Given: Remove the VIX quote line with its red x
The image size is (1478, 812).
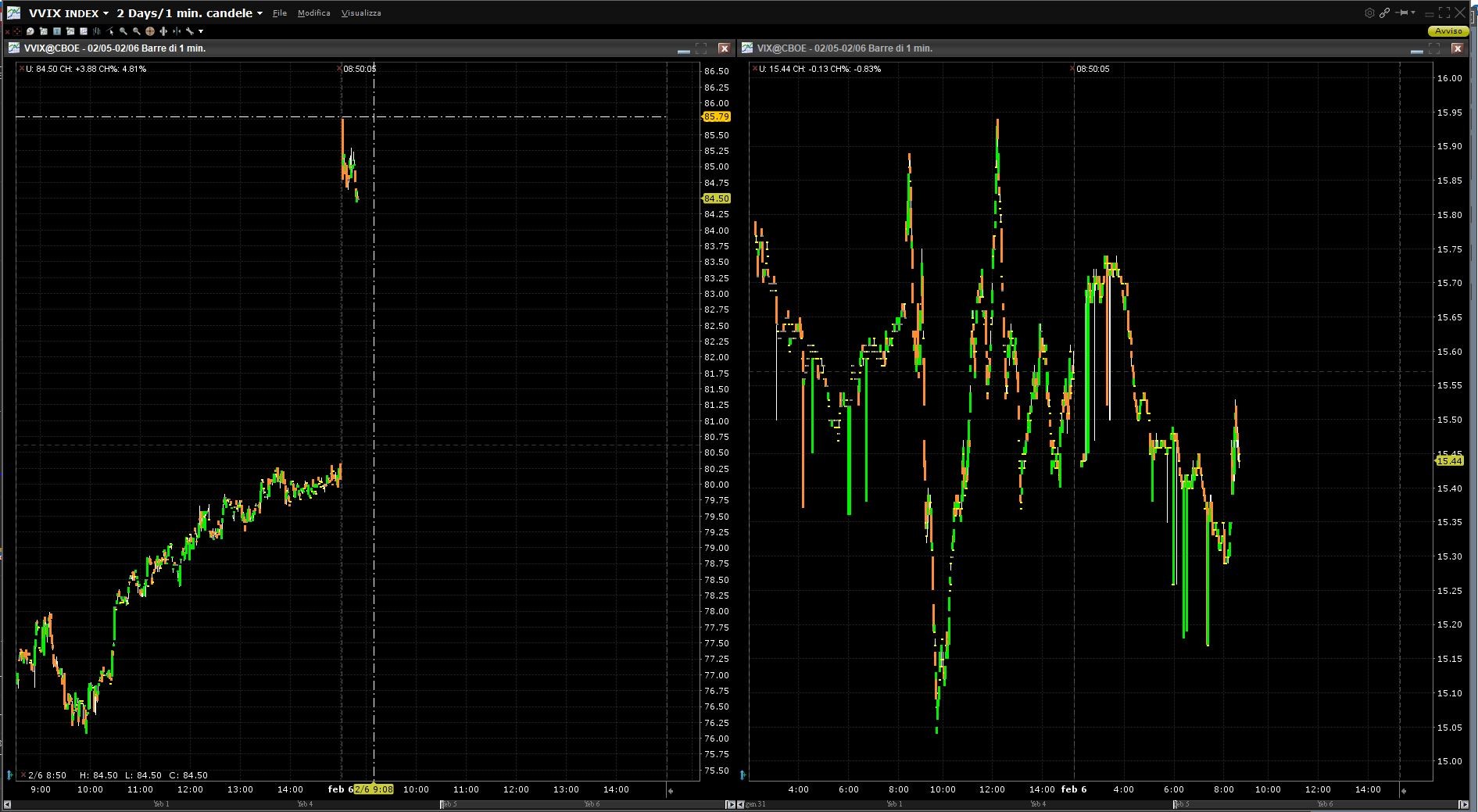Looking at the screenshot, I should (754, 69).
